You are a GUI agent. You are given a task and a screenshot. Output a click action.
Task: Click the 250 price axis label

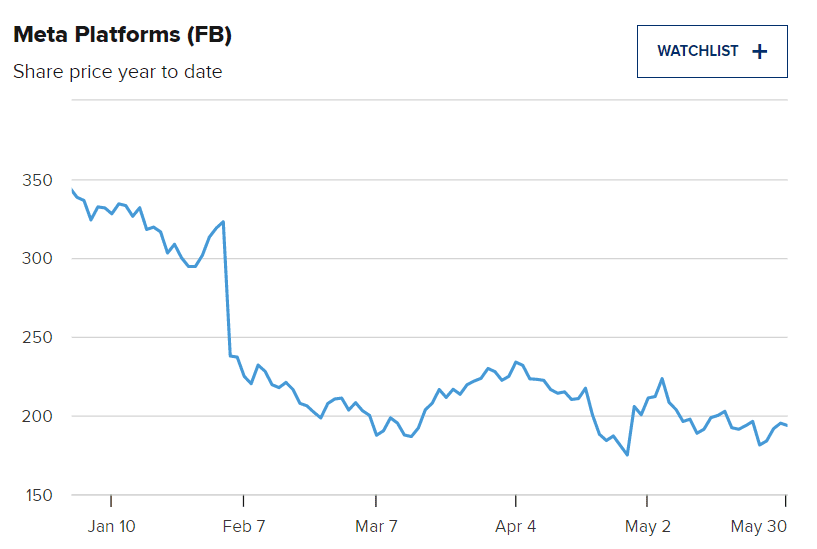pos(35,338)
